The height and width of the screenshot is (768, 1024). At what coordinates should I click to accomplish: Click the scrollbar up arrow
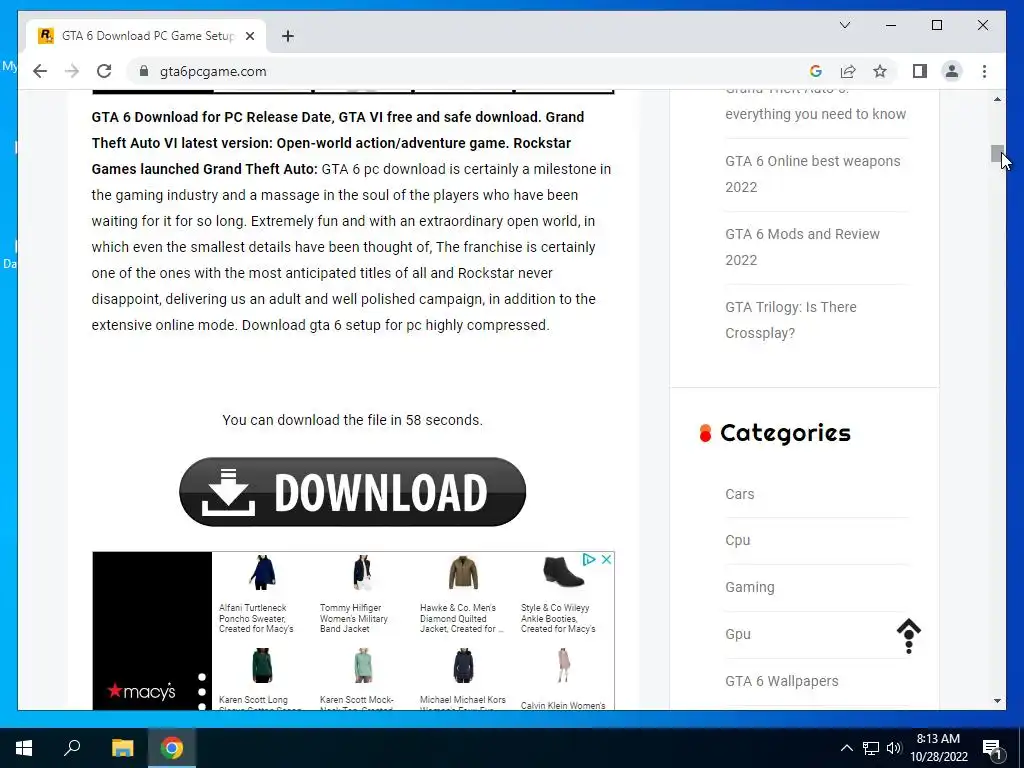(x=997, y=99)
